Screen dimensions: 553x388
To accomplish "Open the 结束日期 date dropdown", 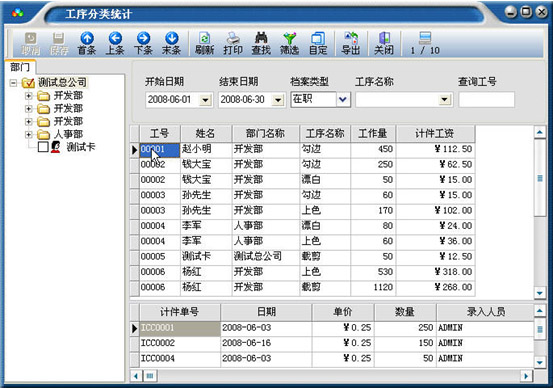I will click(x=278, y=100).
